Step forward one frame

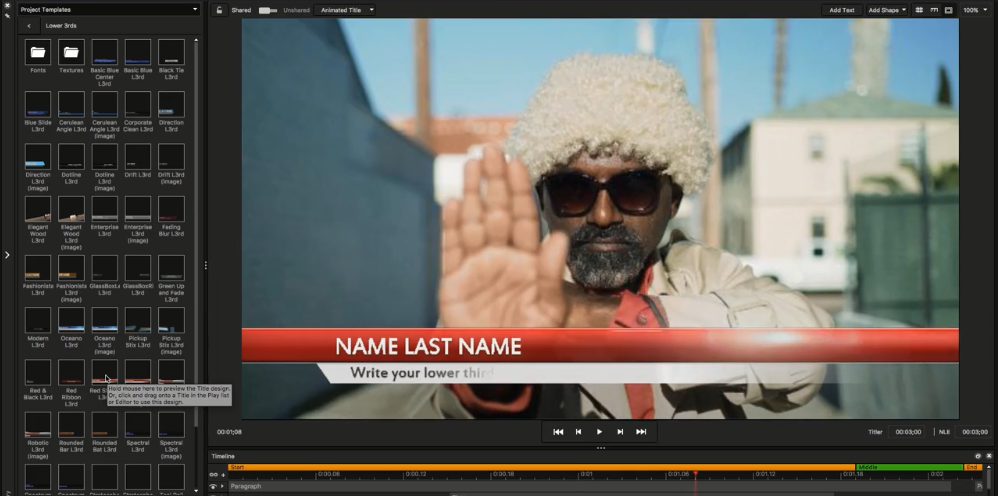point(620,432)
